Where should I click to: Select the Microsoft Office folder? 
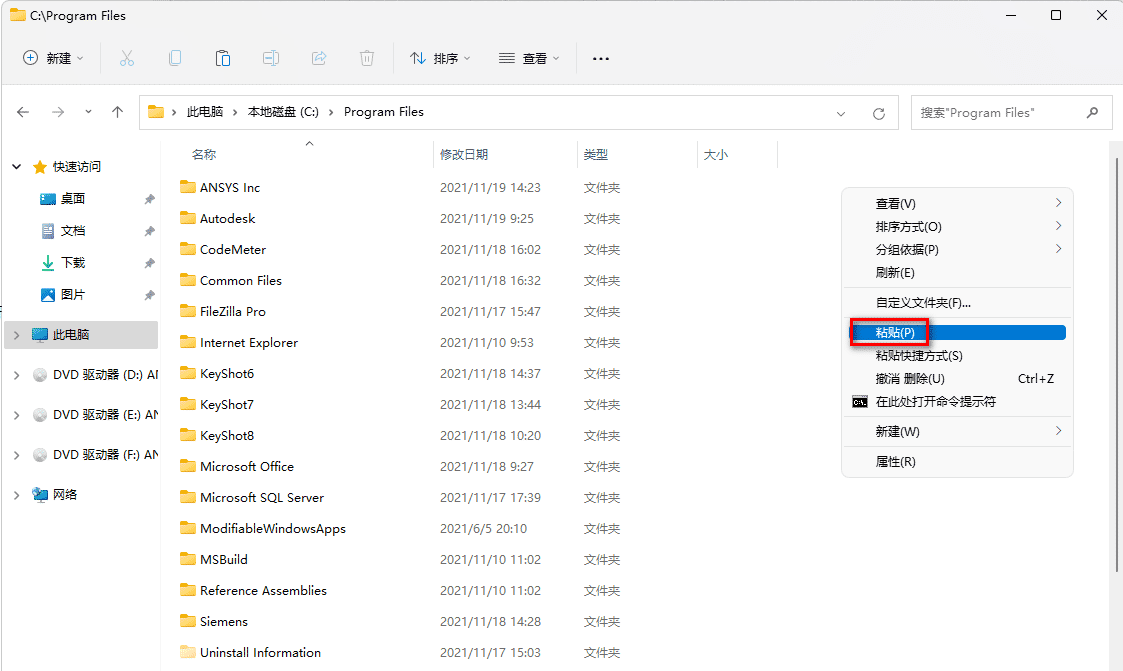tap(246, 467)
